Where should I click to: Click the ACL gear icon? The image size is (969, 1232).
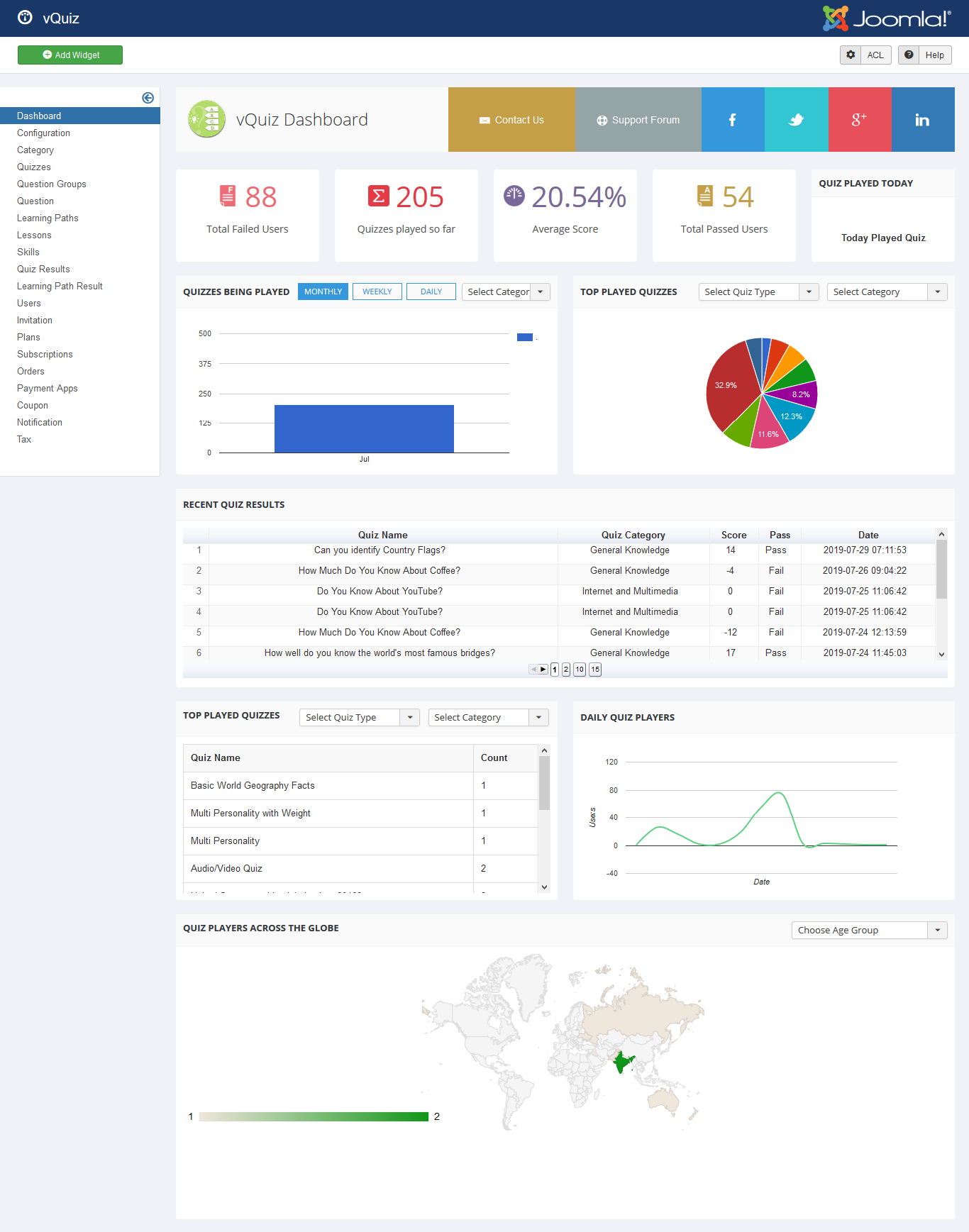851,55
